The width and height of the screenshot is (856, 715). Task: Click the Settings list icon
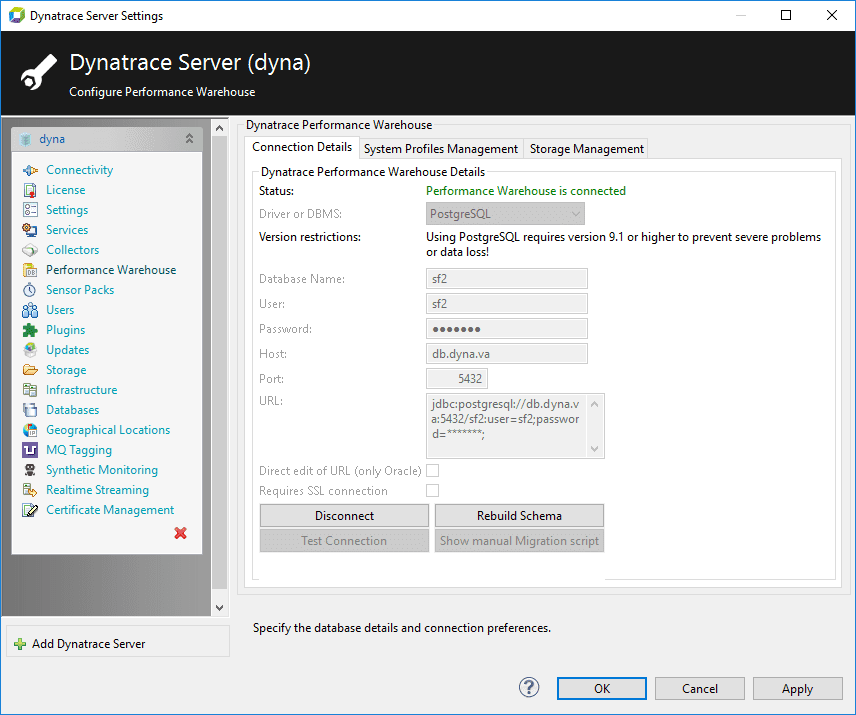tap(30, 210)
